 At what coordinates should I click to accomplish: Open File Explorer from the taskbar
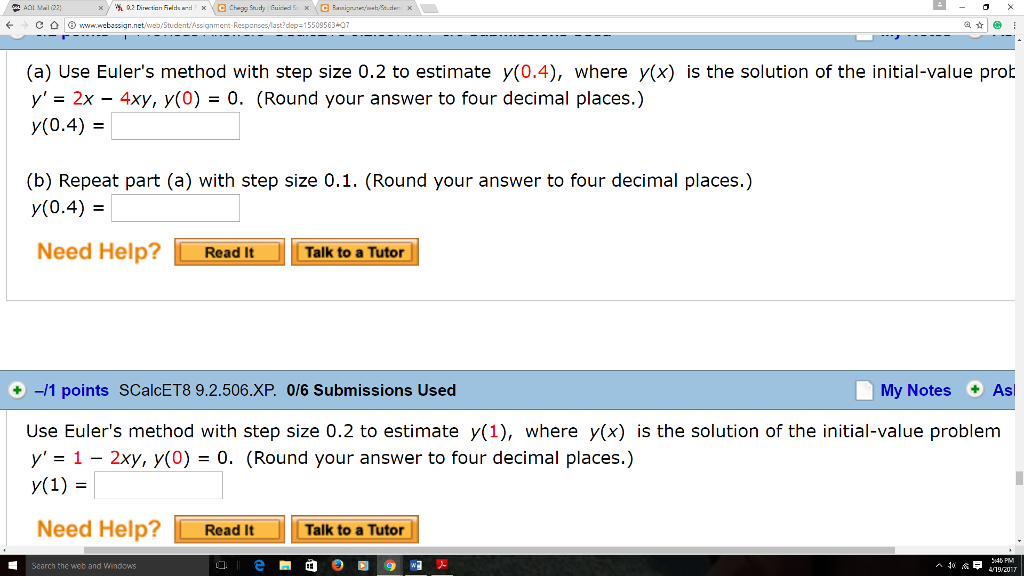click(x=283, y=566)
